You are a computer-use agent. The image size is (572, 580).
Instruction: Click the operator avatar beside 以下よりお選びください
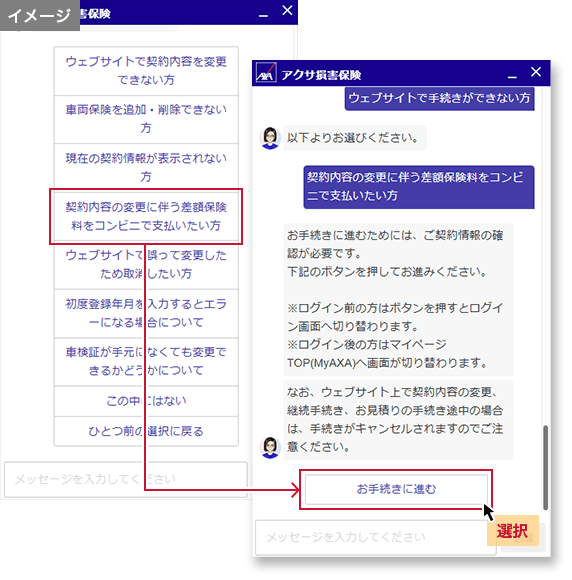pyautogui.click(x=270, y=138)
